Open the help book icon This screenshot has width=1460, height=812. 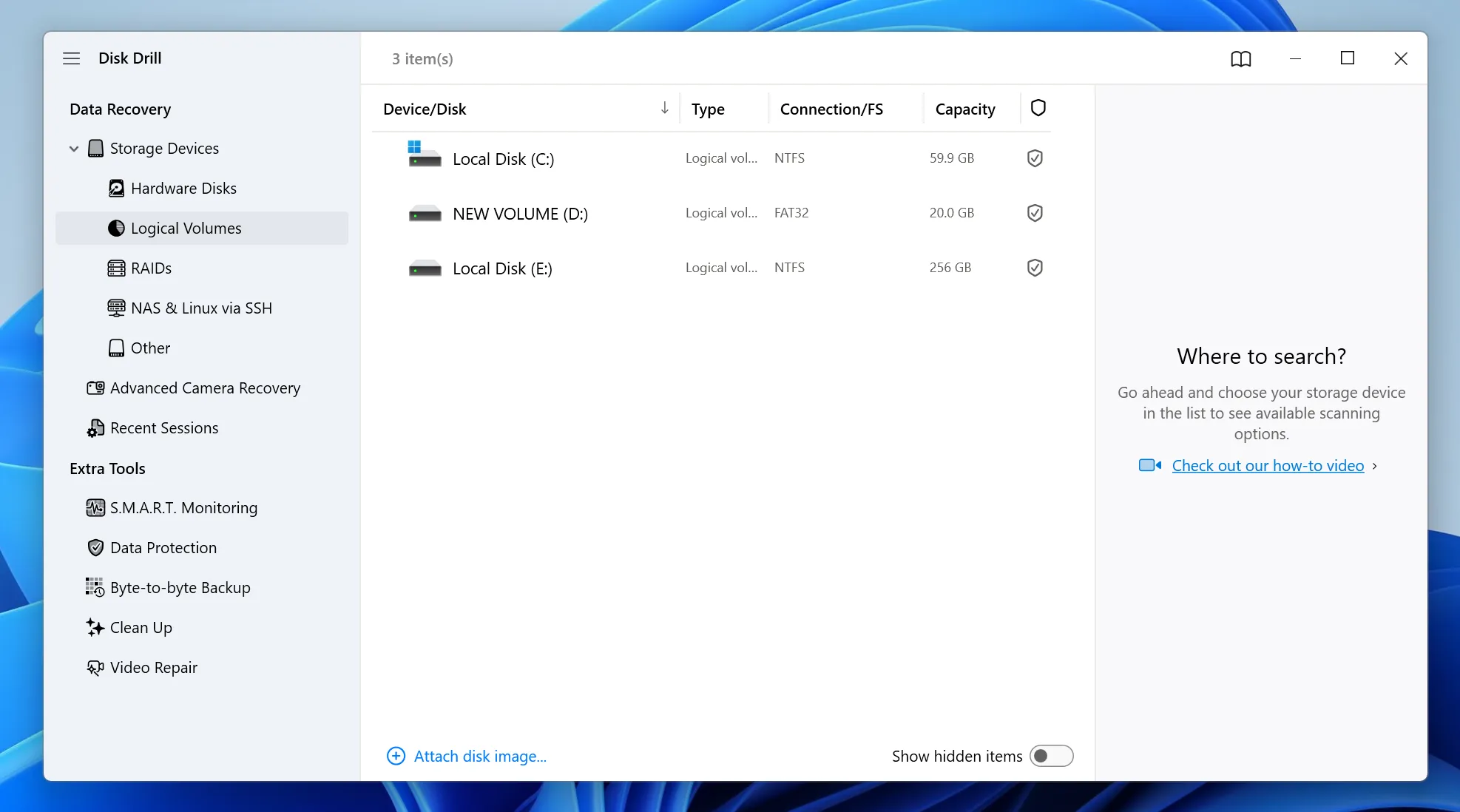[x=1241, y=58]
